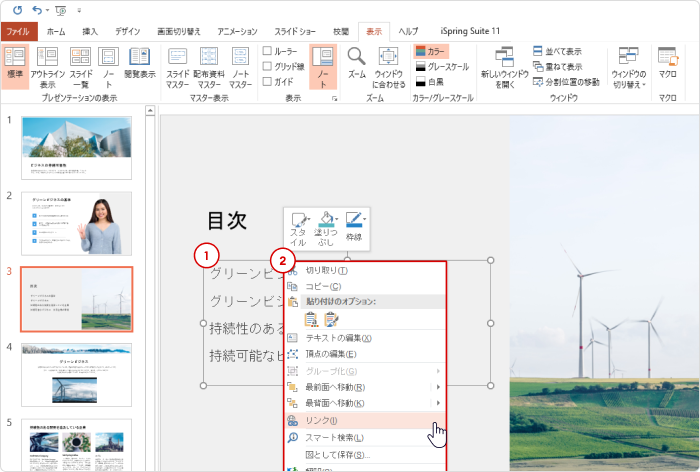
Task: Click the undo arrow in quick access toolbar
Action: 37,10
